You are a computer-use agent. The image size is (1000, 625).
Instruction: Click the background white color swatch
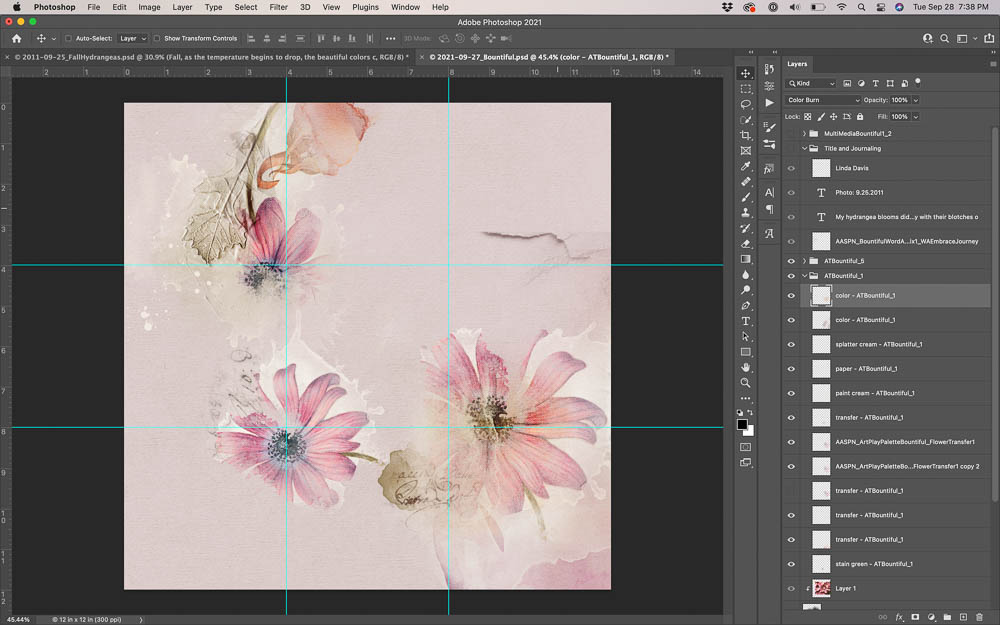(749, 431)
